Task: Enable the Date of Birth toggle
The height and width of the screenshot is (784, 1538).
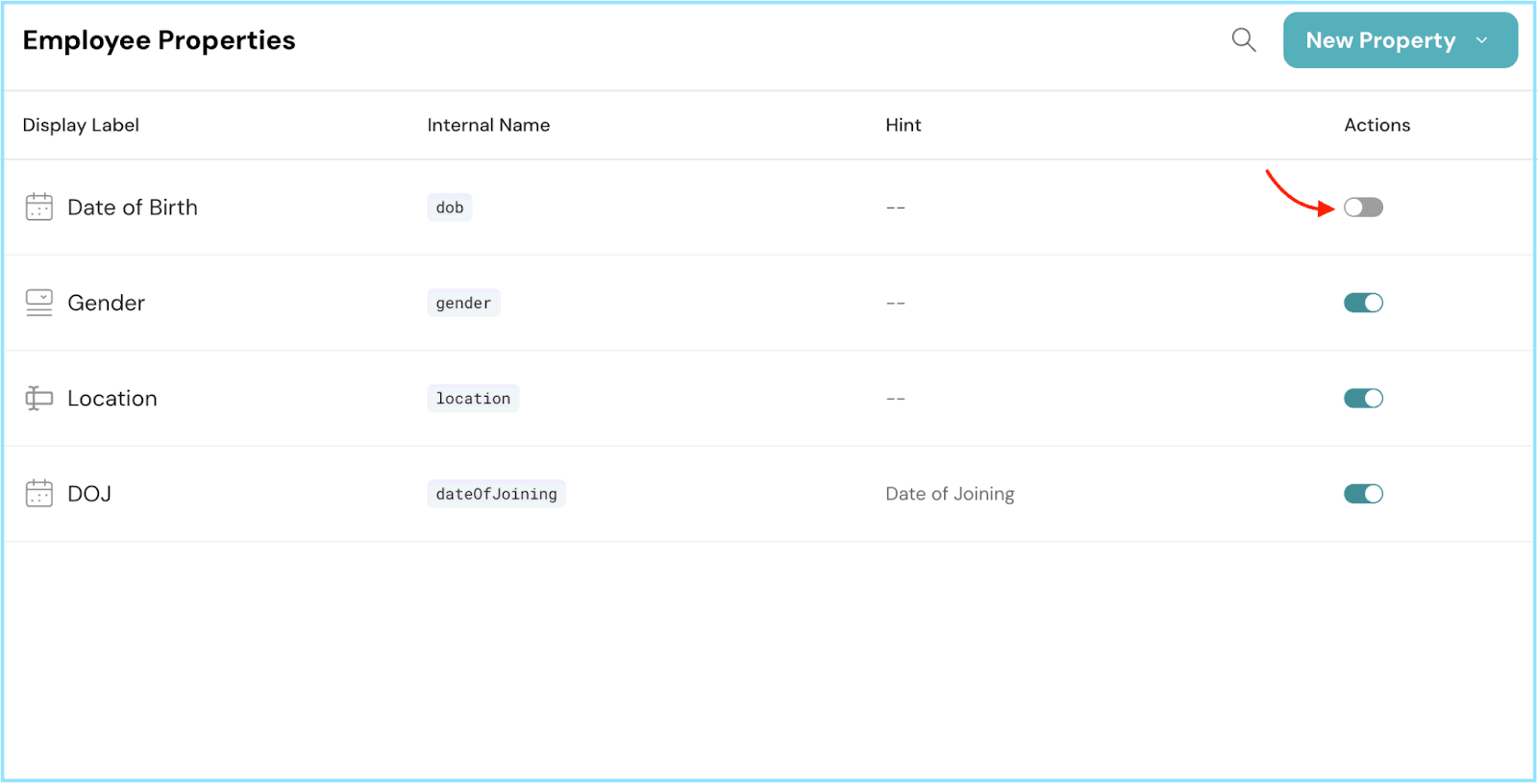Action: [1362, 208]
